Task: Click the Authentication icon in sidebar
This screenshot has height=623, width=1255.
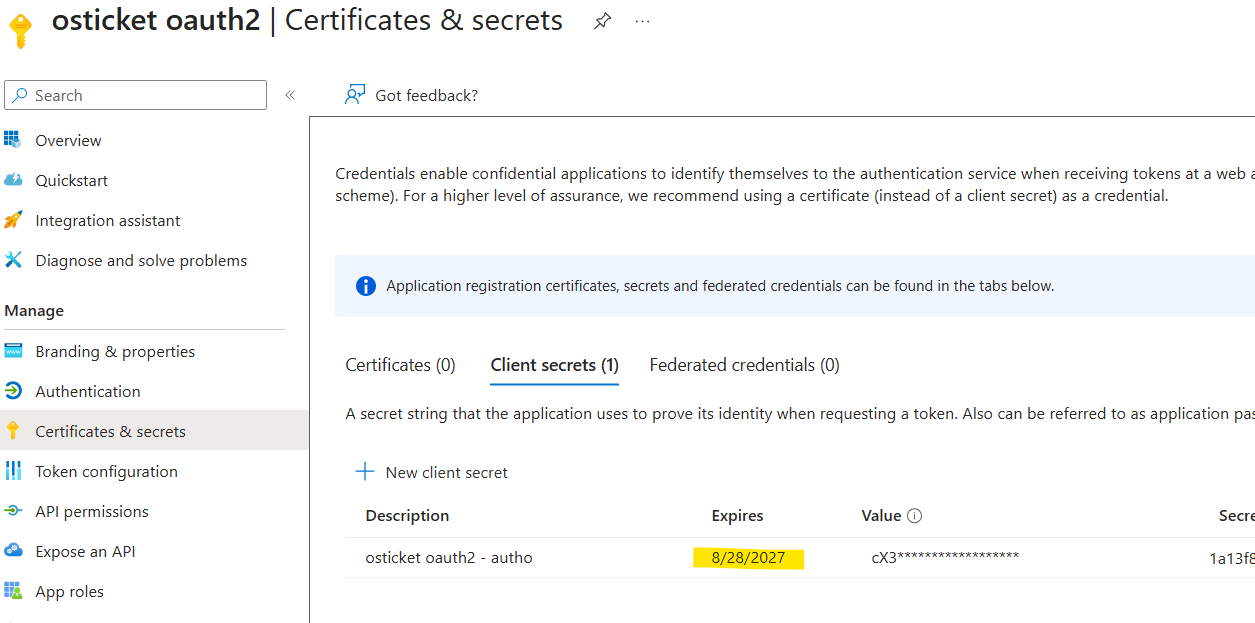Action: coord(13,391)
